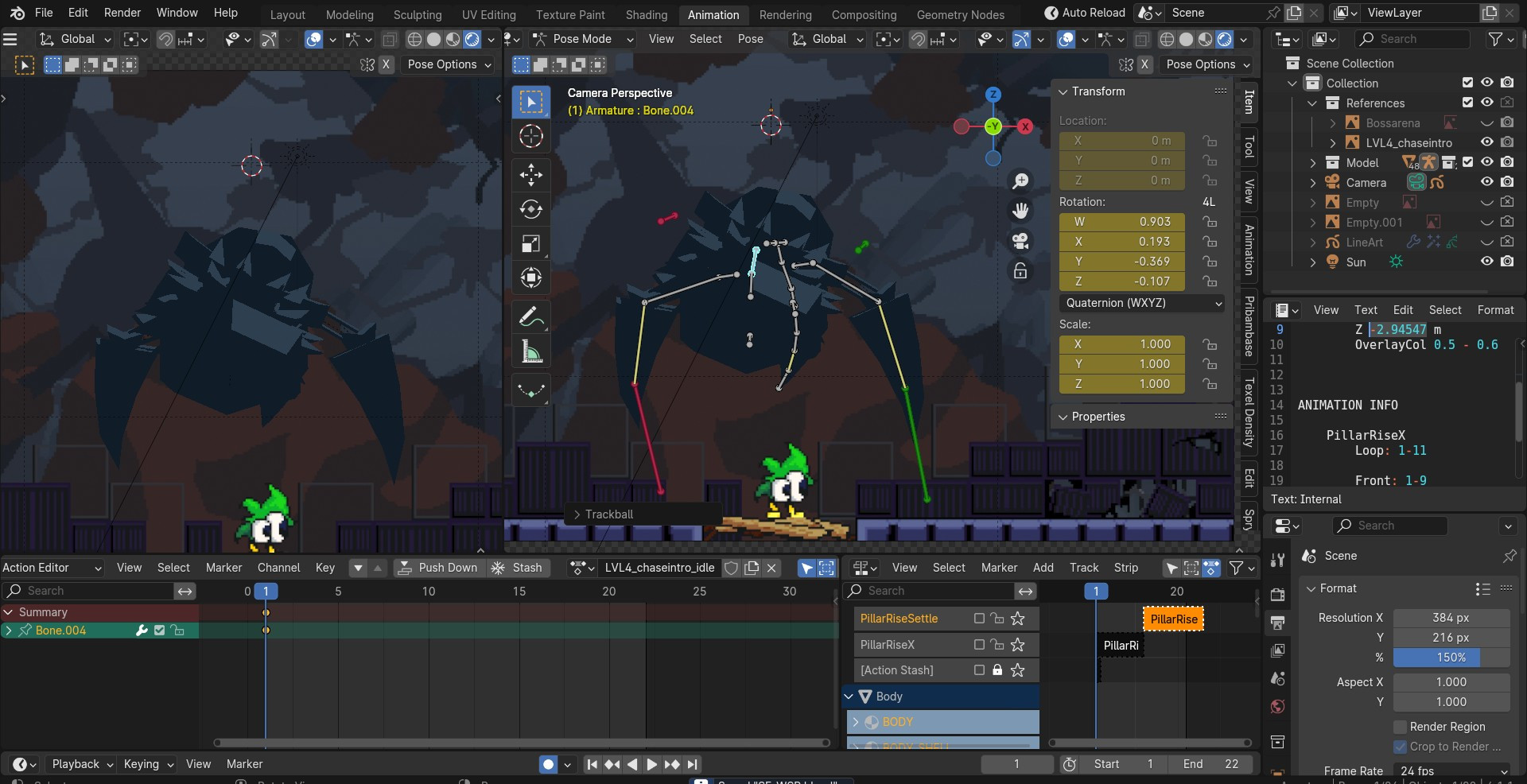The height and width of the screenshot is (784, 1527).
Task: Lock the PillarRiseX NLA track
Action: [x=997, y=645]
